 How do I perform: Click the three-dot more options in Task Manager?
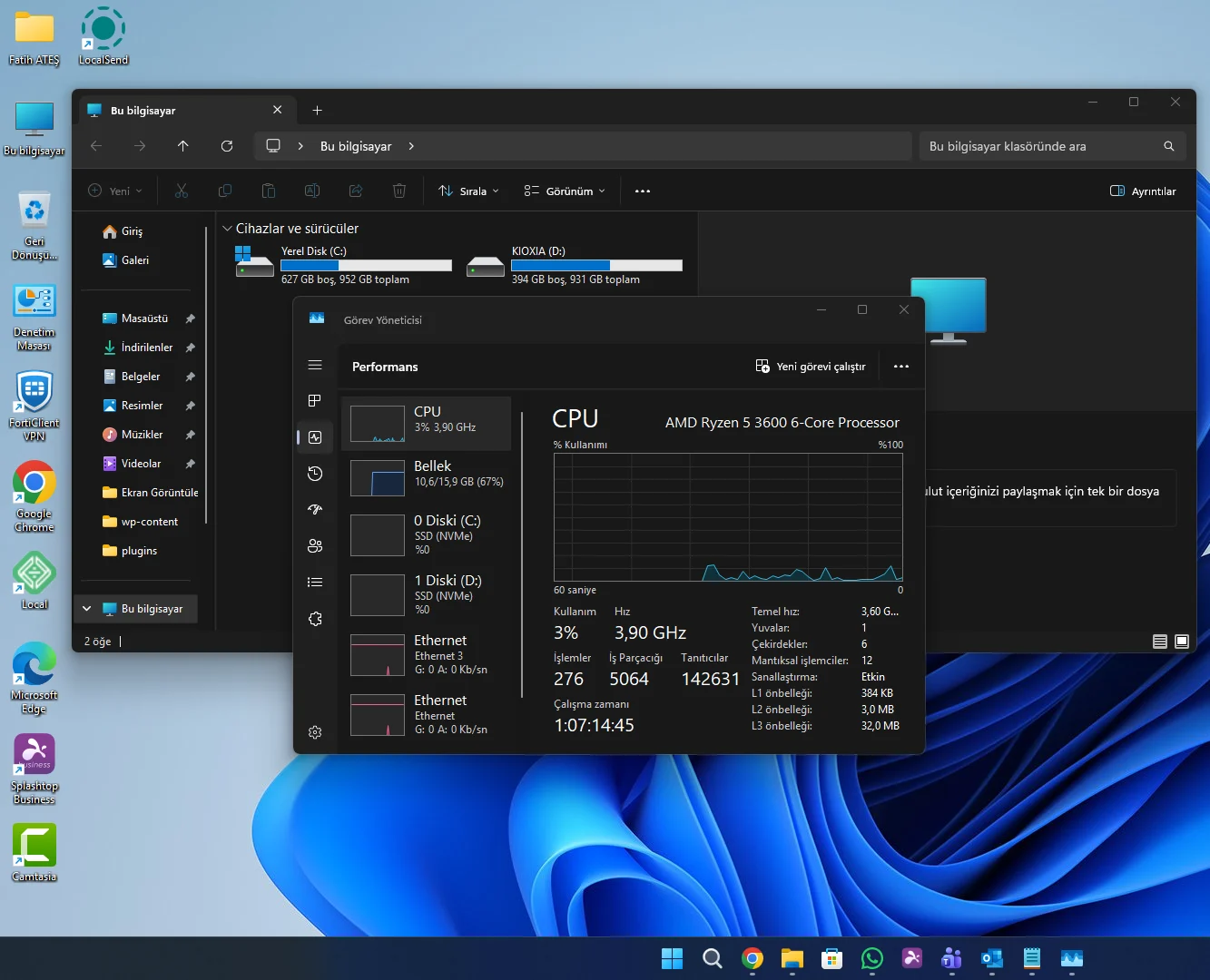point(900,367)
